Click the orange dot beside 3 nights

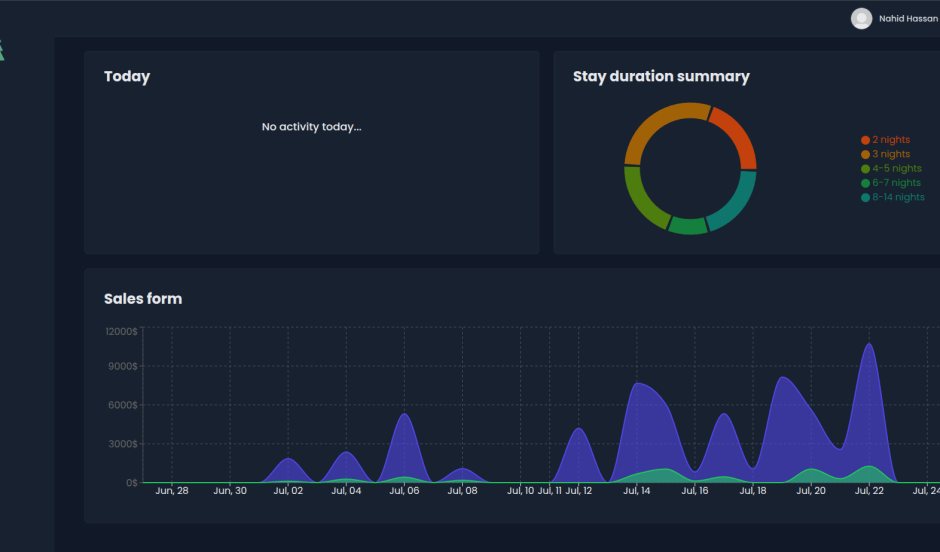(865, 154)
